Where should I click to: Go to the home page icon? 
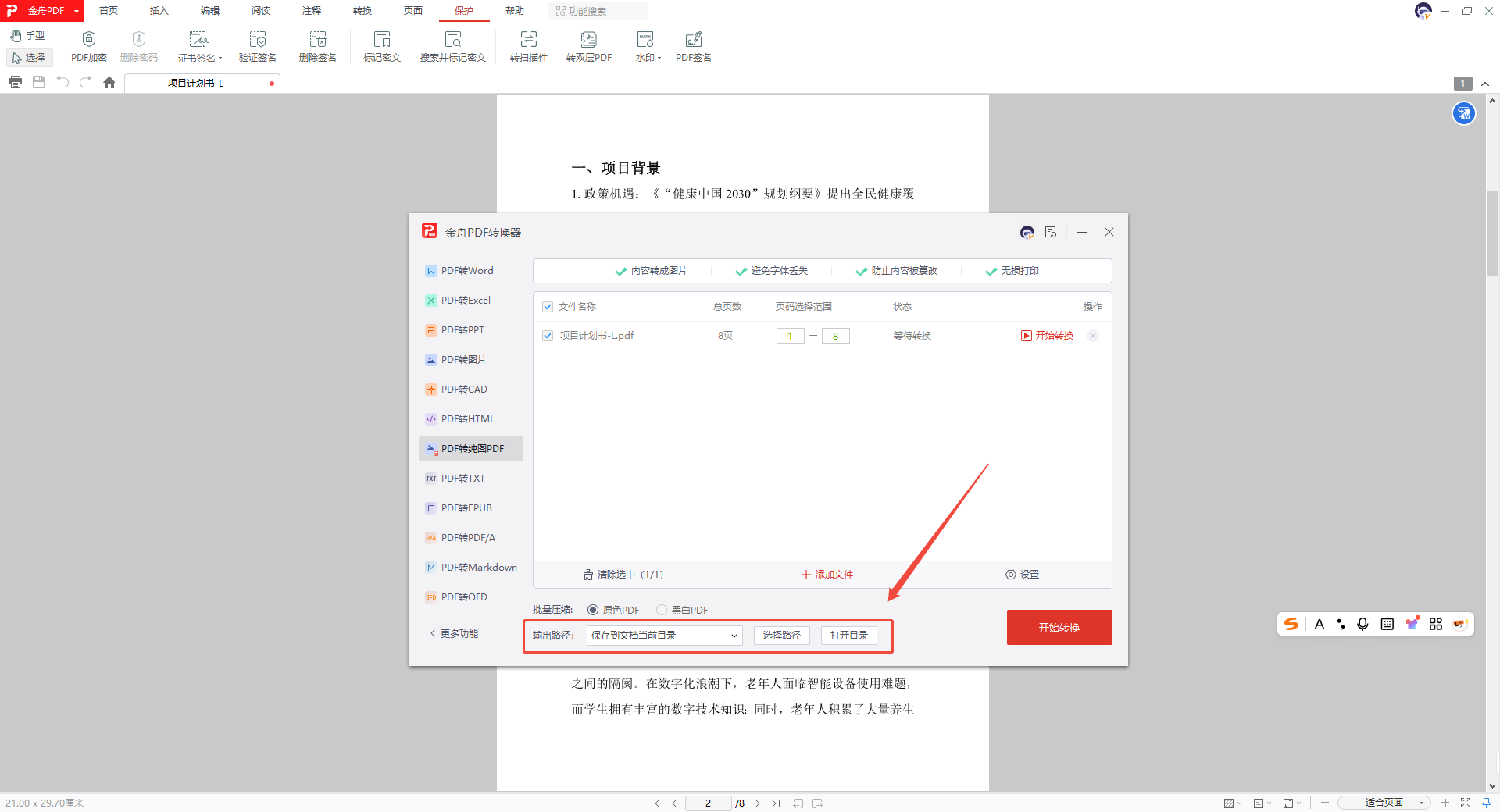point(109,83)
